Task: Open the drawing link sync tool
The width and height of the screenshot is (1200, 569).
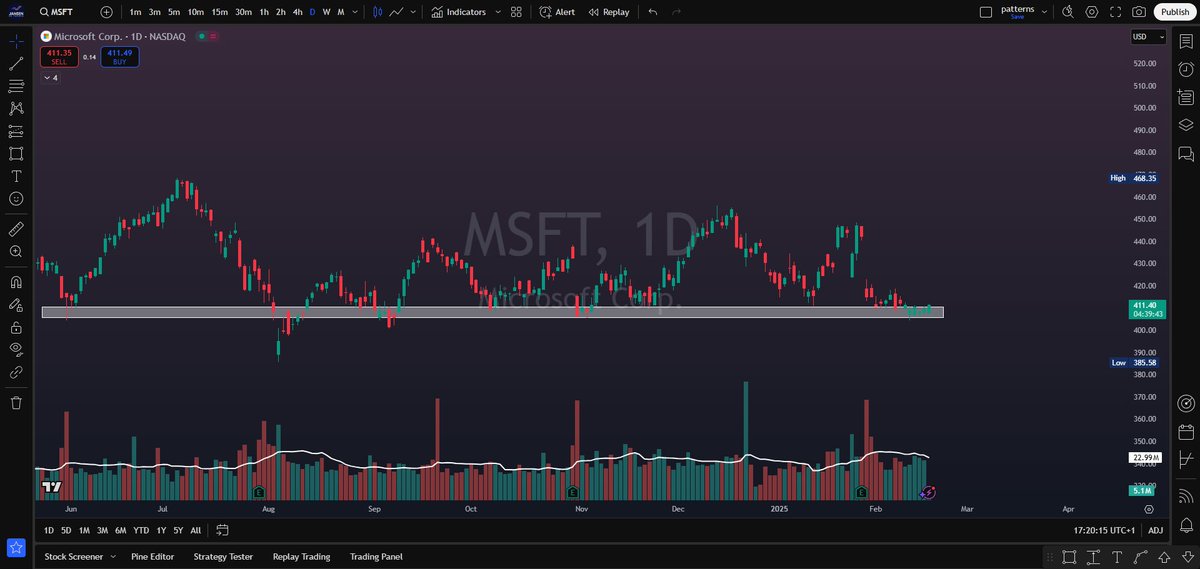Action: pos(16,372)
